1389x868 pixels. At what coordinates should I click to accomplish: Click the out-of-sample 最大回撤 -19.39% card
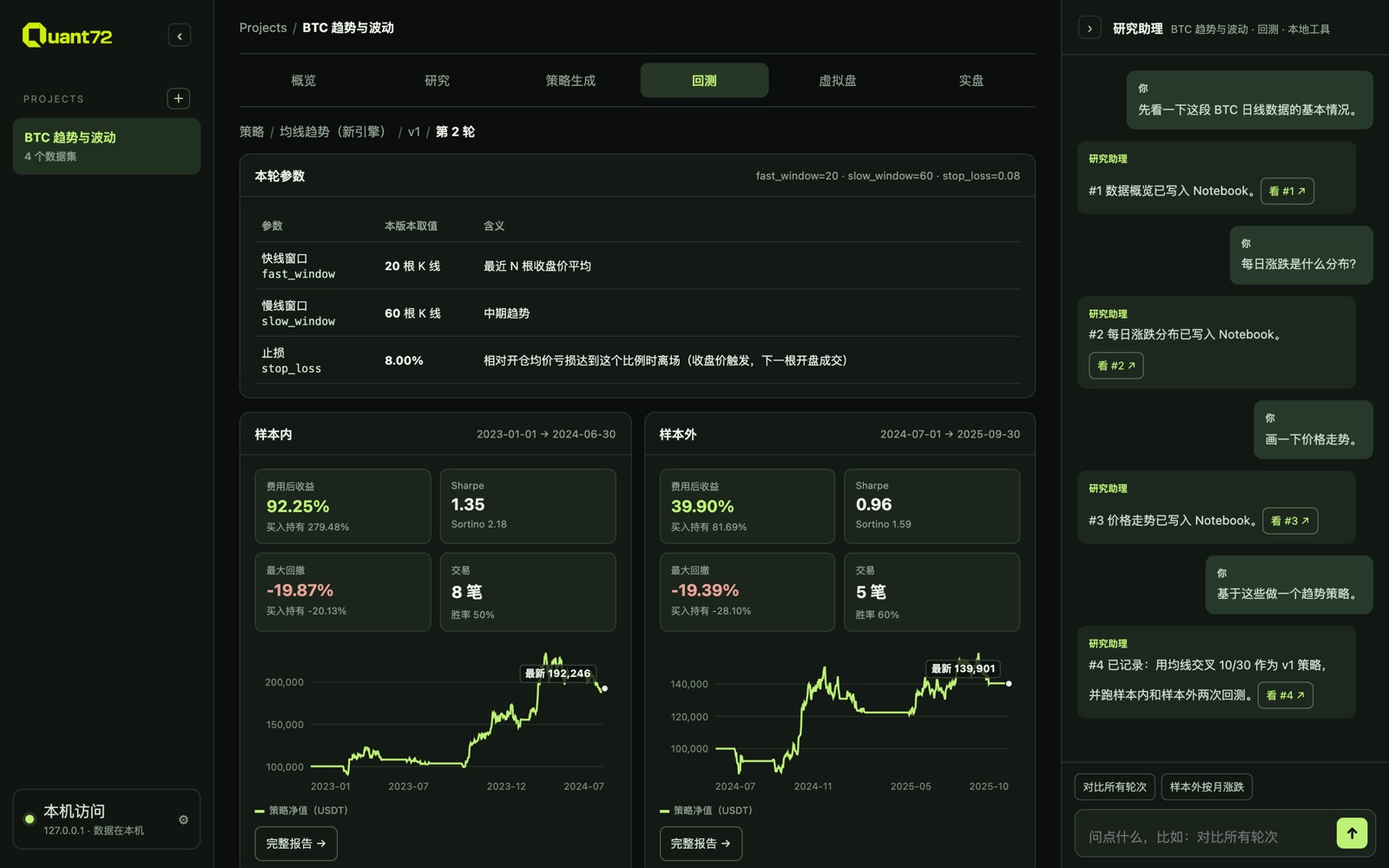coord(747,592)
